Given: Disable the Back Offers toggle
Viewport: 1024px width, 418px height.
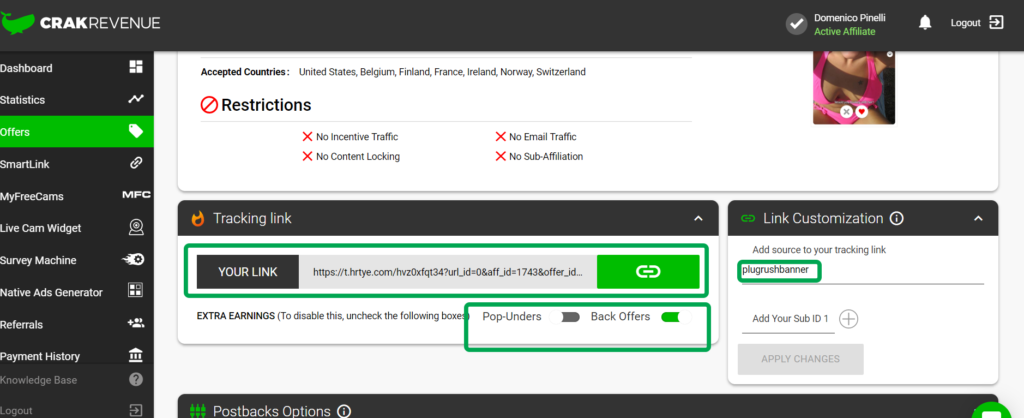Looking at the screenshot, I should click(x=676, y=317).
